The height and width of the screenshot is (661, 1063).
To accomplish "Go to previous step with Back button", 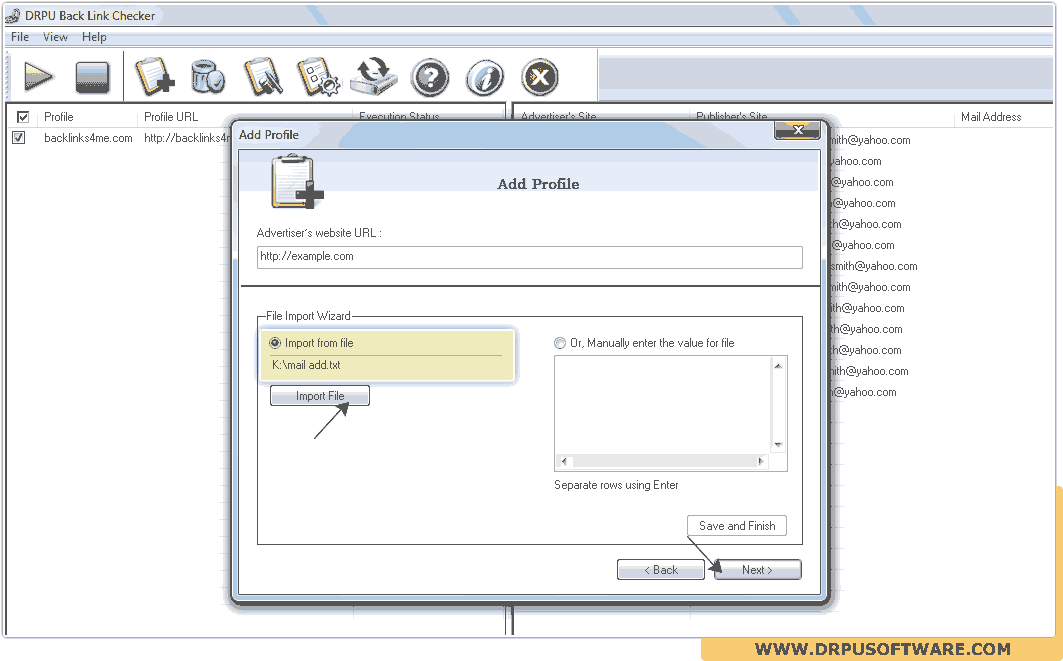I will click(x=661, y=570).
